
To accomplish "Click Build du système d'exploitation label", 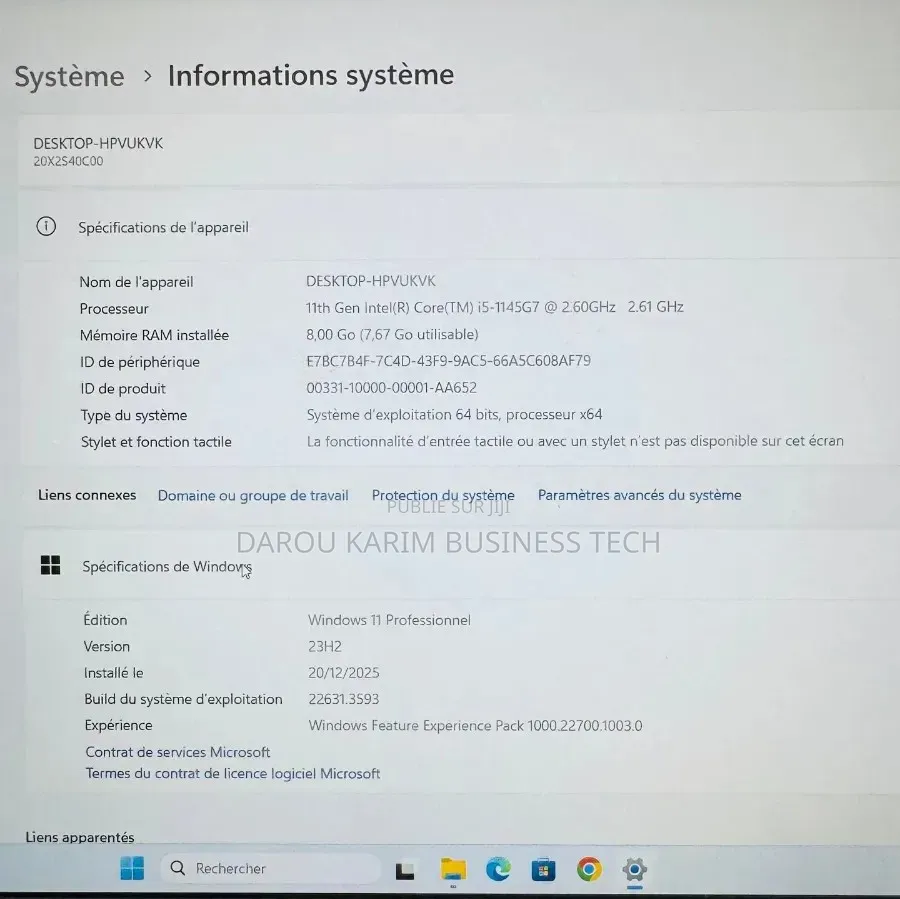I will 183,699.
